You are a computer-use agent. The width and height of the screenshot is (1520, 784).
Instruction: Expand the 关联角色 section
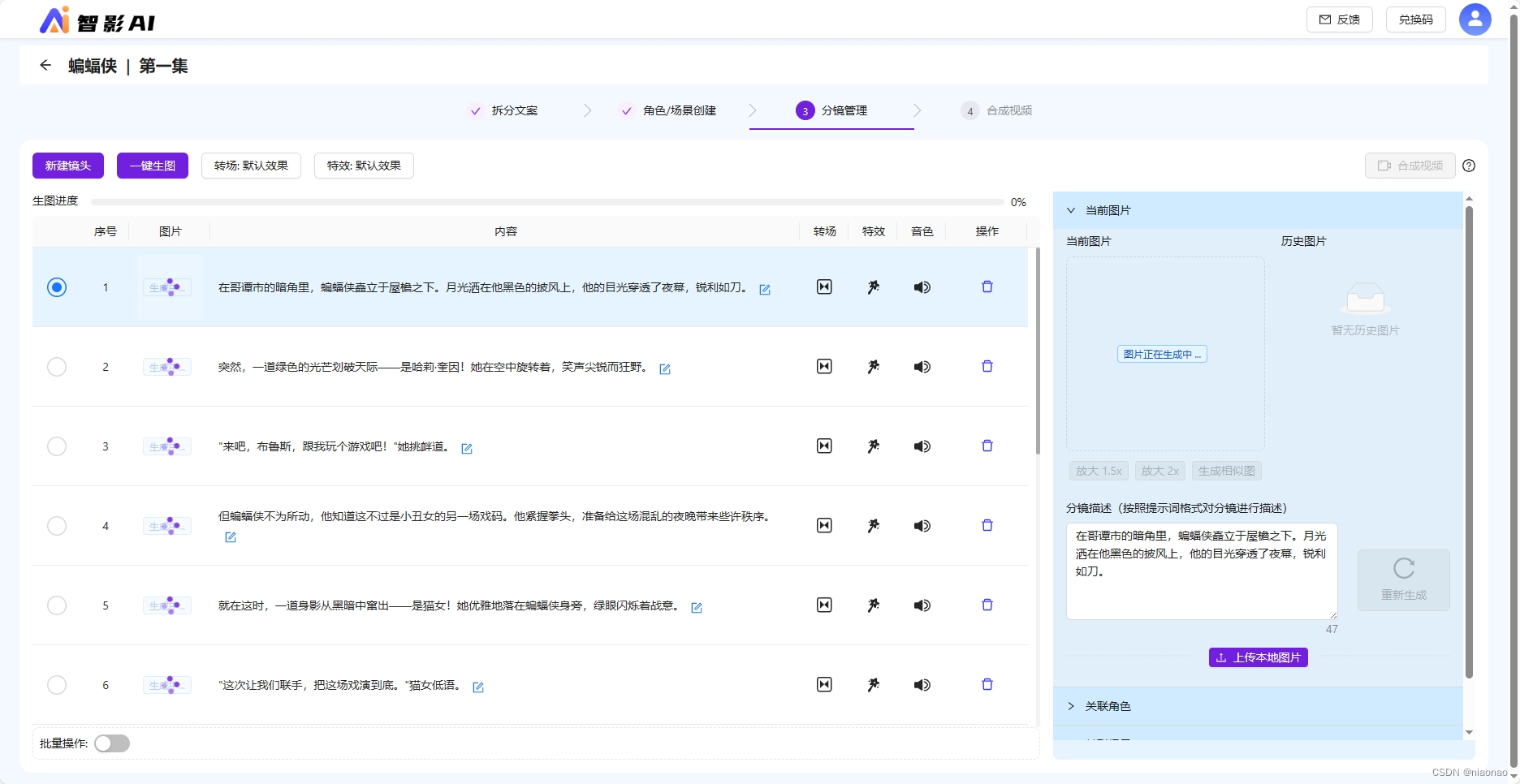pyautogui.click(x=1258, y=706)
